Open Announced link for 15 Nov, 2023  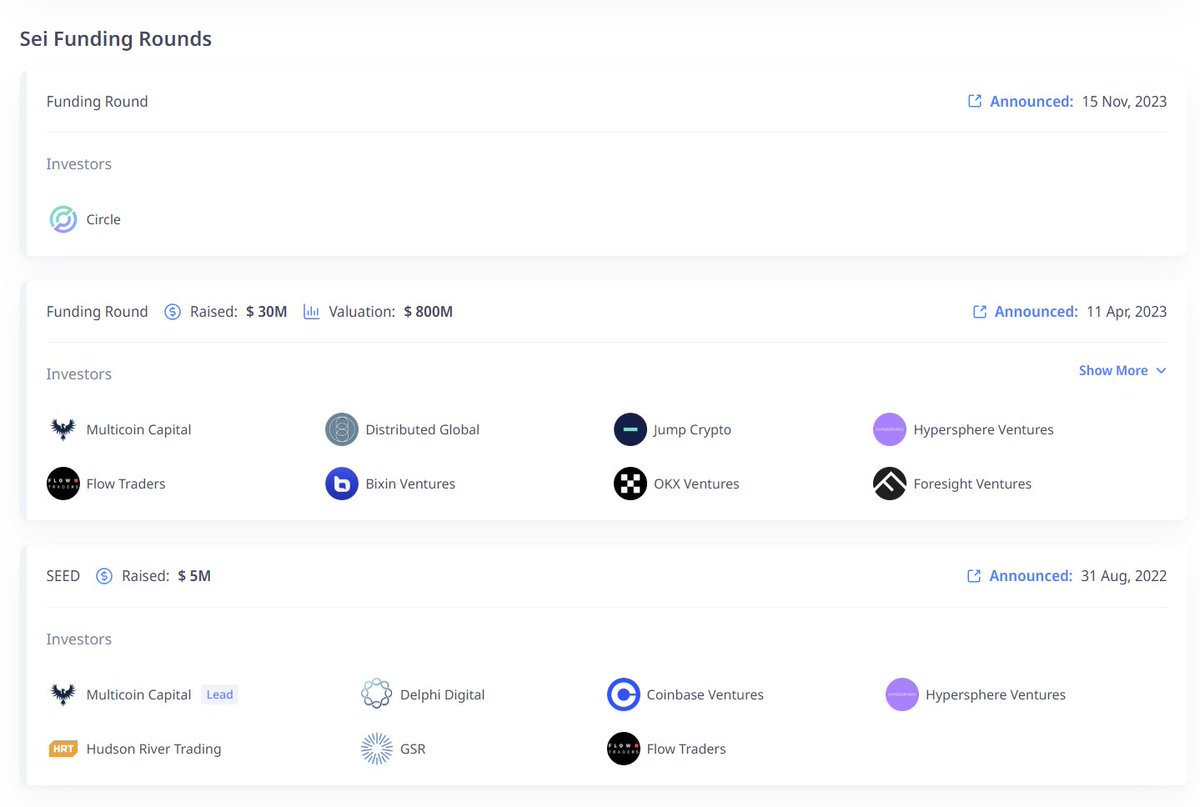coord(1031,101)
